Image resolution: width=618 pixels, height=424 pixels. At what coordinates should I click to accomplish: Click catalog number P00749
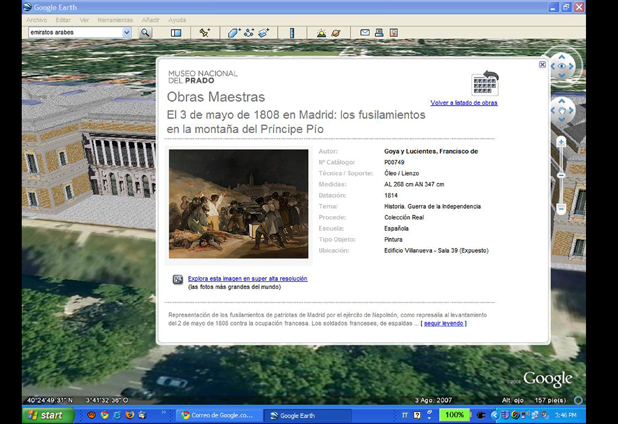tap(394, 162)
